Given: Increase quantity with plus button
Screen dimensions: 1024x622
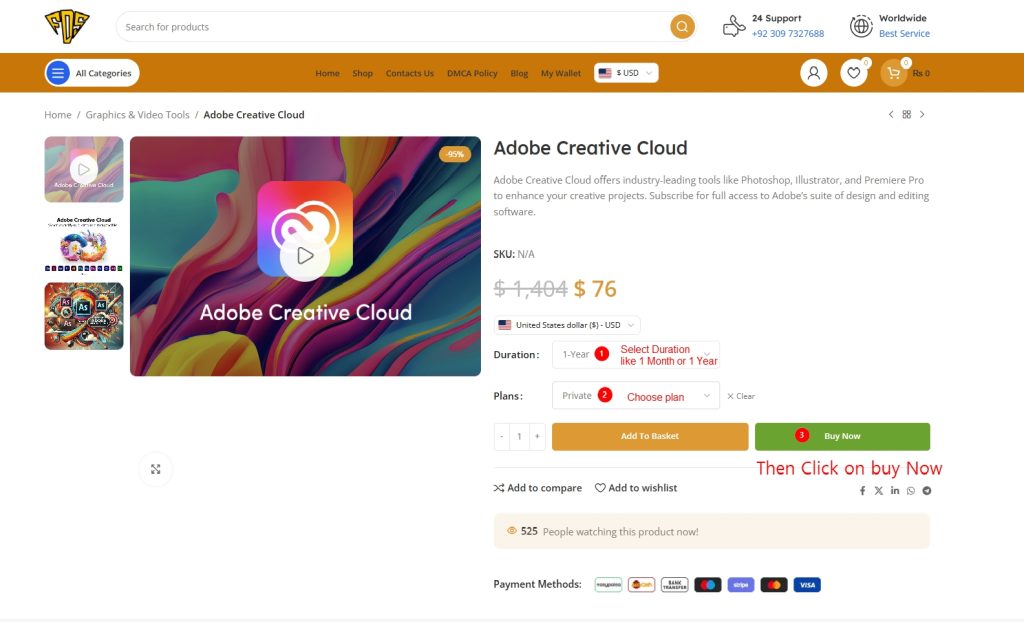Looking at the screenshot, I should (537, 436).
